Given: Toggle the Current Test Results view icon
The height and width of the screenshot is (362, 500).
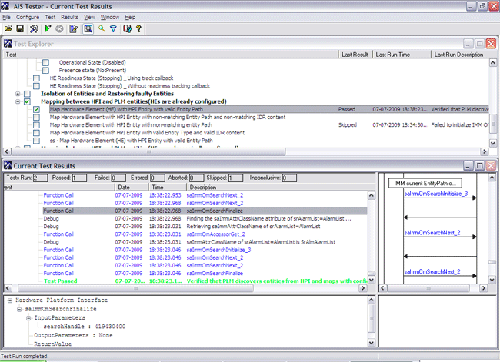Looking at the screenshot, I should coord(88,29).
